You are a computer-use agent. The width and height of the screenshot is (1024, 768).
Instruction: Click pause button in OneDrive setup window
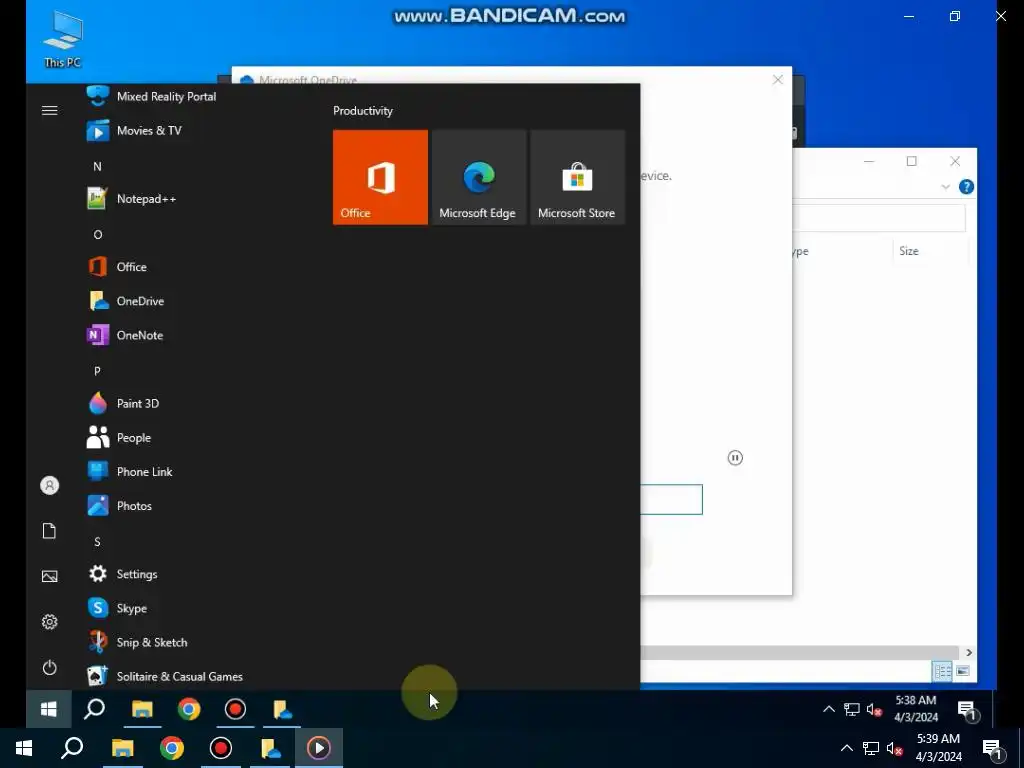coord(735,458)
